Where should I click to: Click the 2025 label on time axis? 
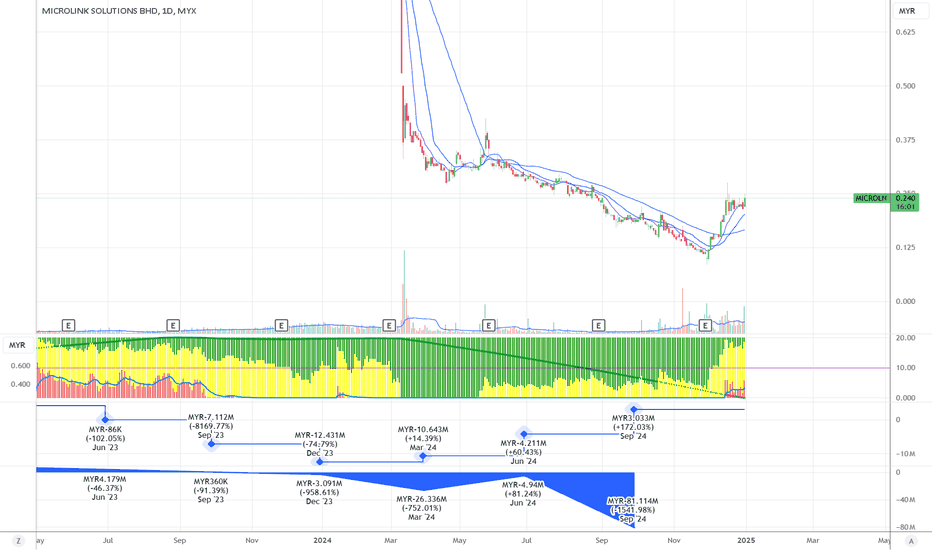[746, 540]
